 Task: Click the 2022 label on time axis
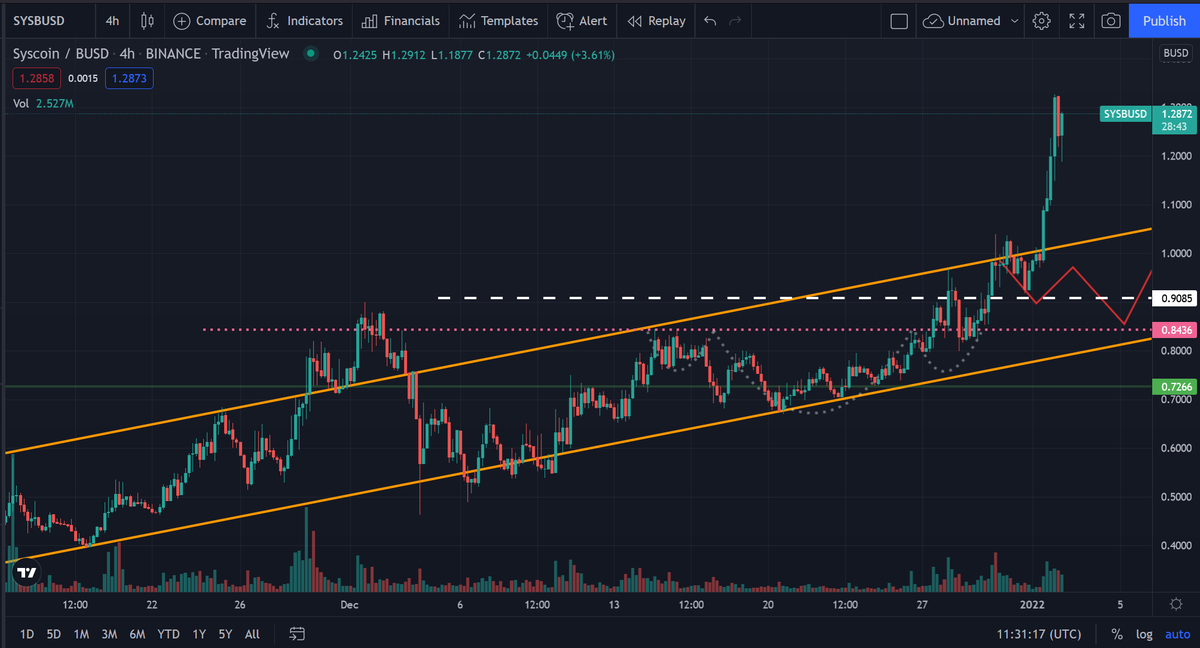(1031, 605)
